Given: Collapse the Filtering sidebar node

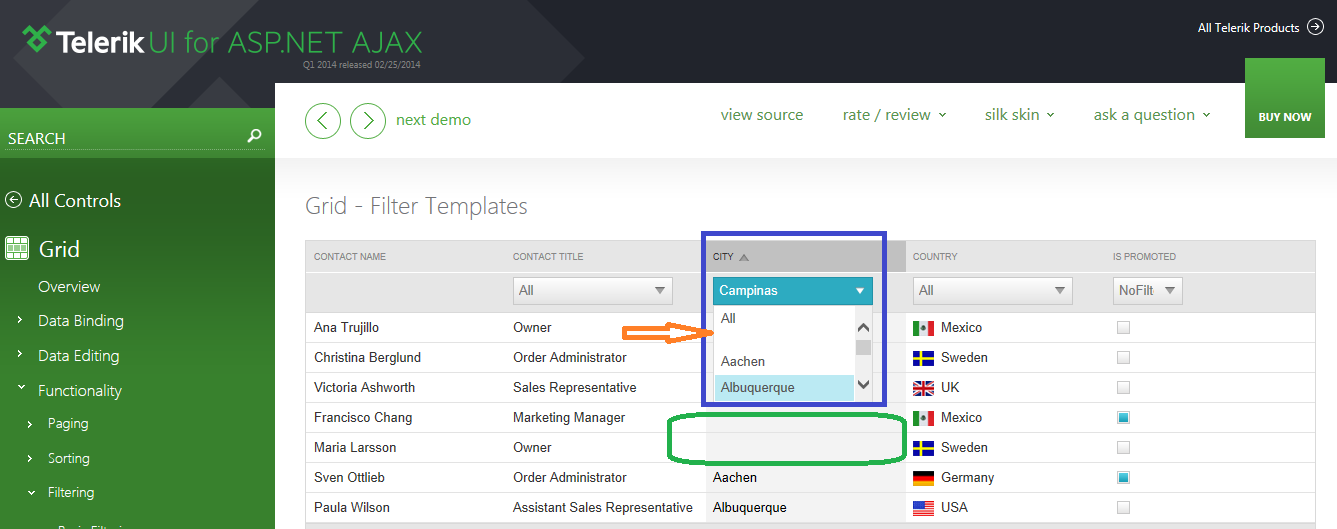Looking at the screenshot, I should pyautogui.click(x=31, y=492).
